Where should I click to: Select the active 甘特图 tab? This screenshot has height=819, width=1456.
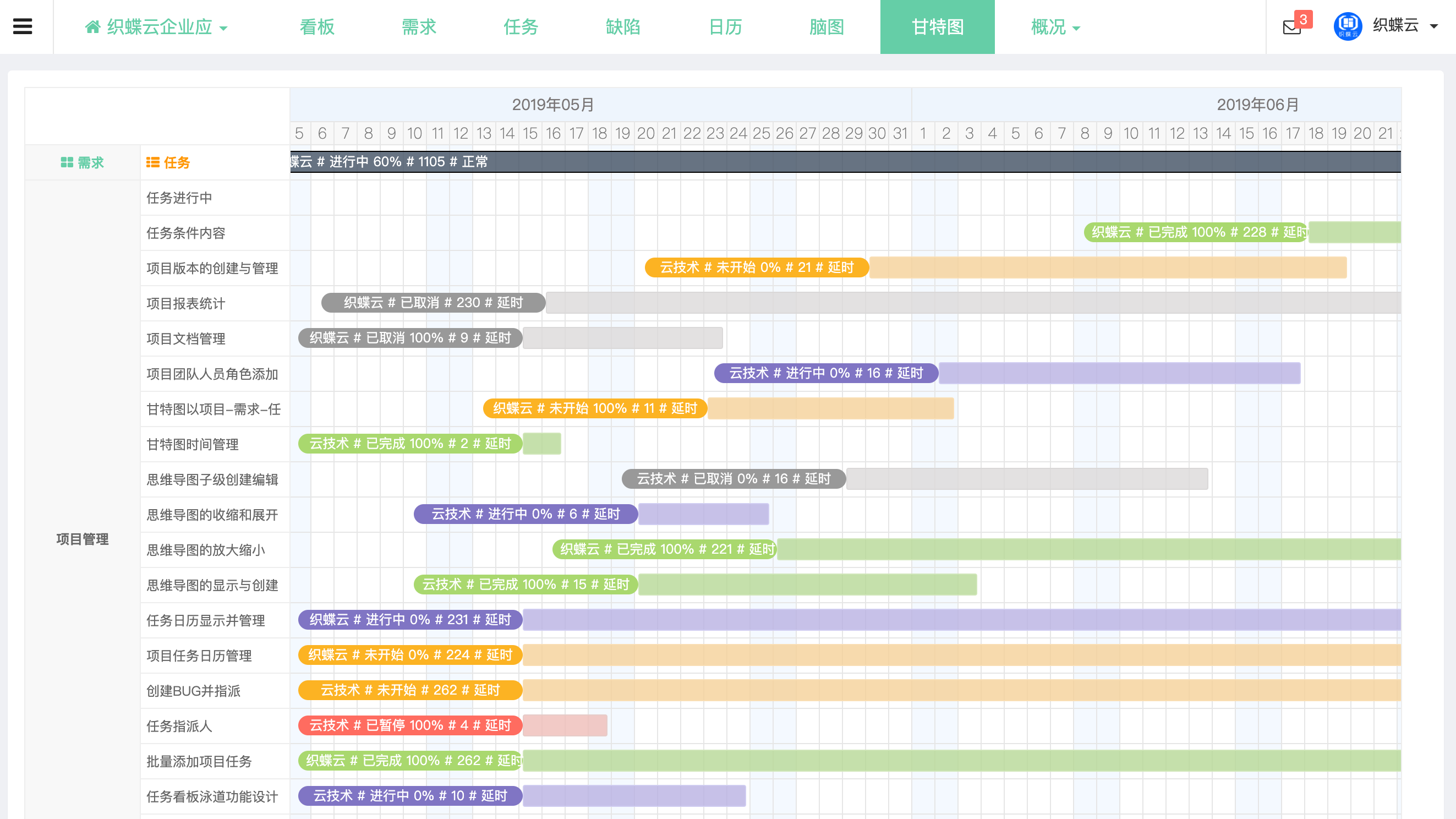click(938, 26)
